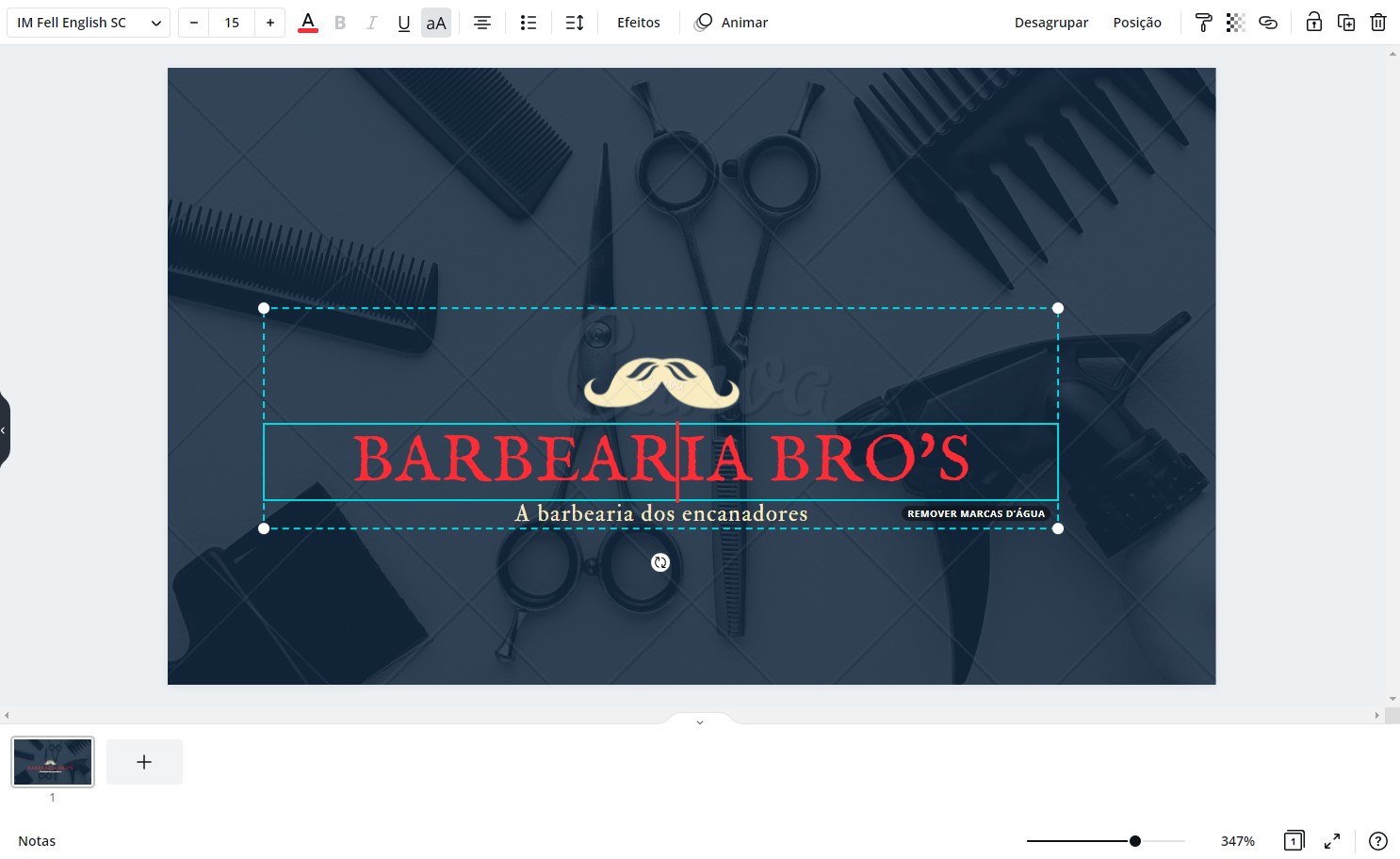Screen dimensions: 1400x859
Task: Add a link with chain icon
Action: coord(1268,23)
